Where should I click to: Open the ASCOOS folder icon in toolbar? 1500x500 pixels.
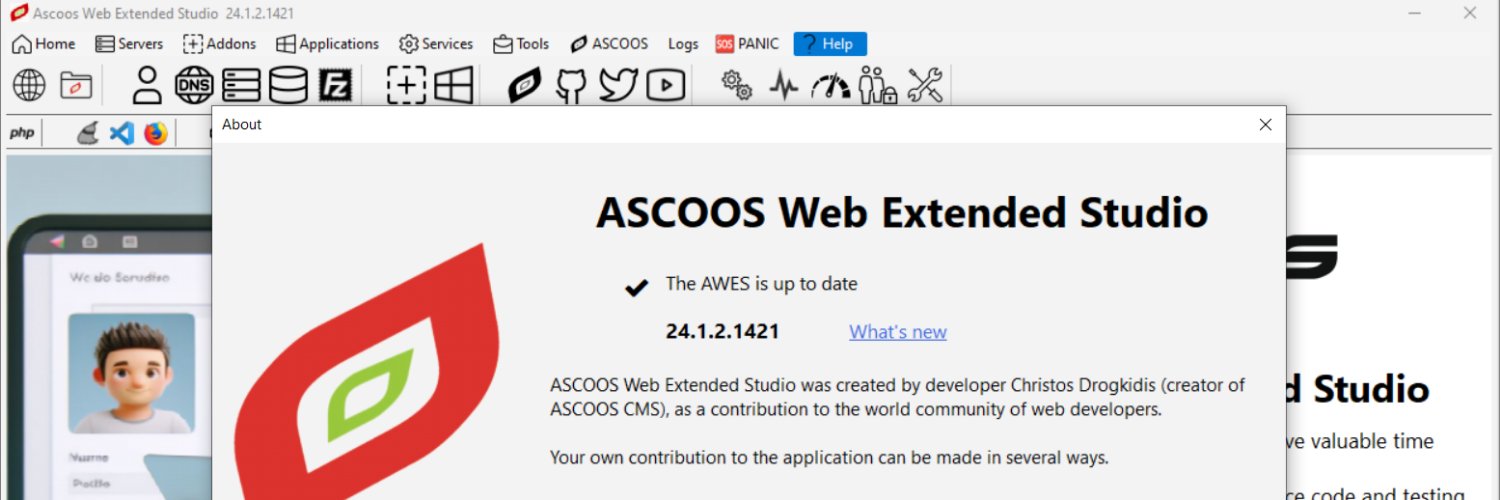click(76, 86)
